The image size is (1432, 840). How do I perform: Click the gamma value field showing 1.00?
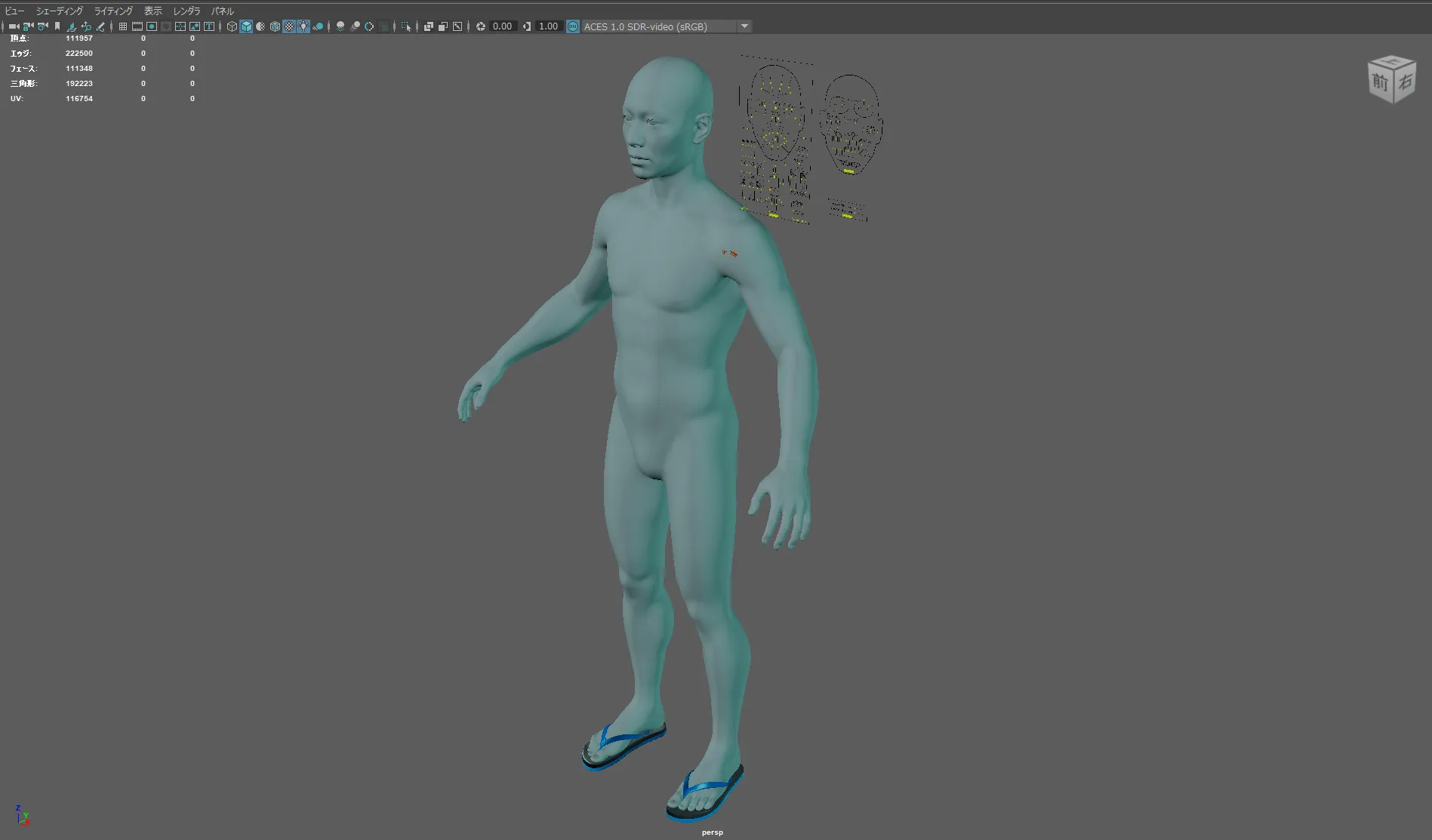tap(548, 26)
